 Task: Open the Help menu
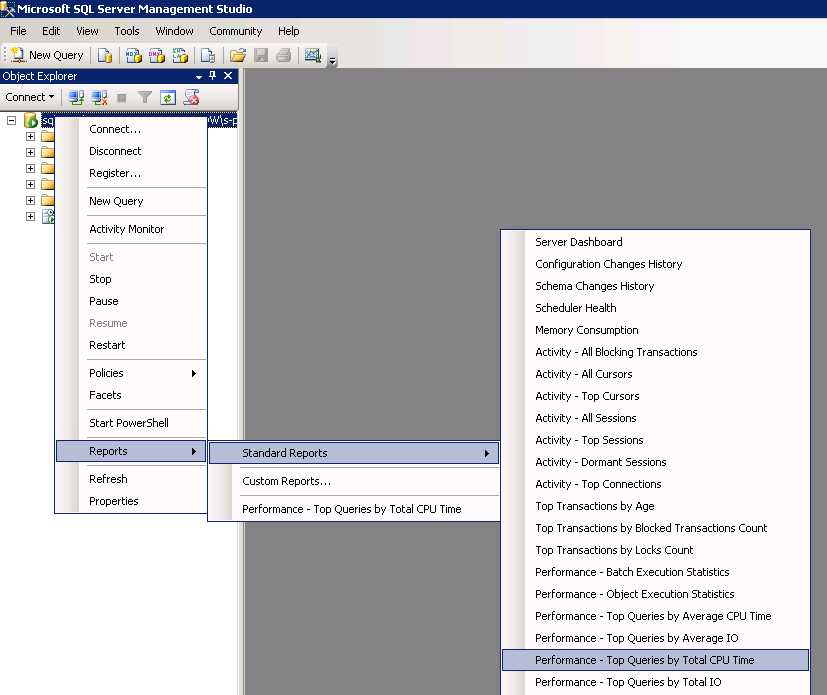(289, 31)
